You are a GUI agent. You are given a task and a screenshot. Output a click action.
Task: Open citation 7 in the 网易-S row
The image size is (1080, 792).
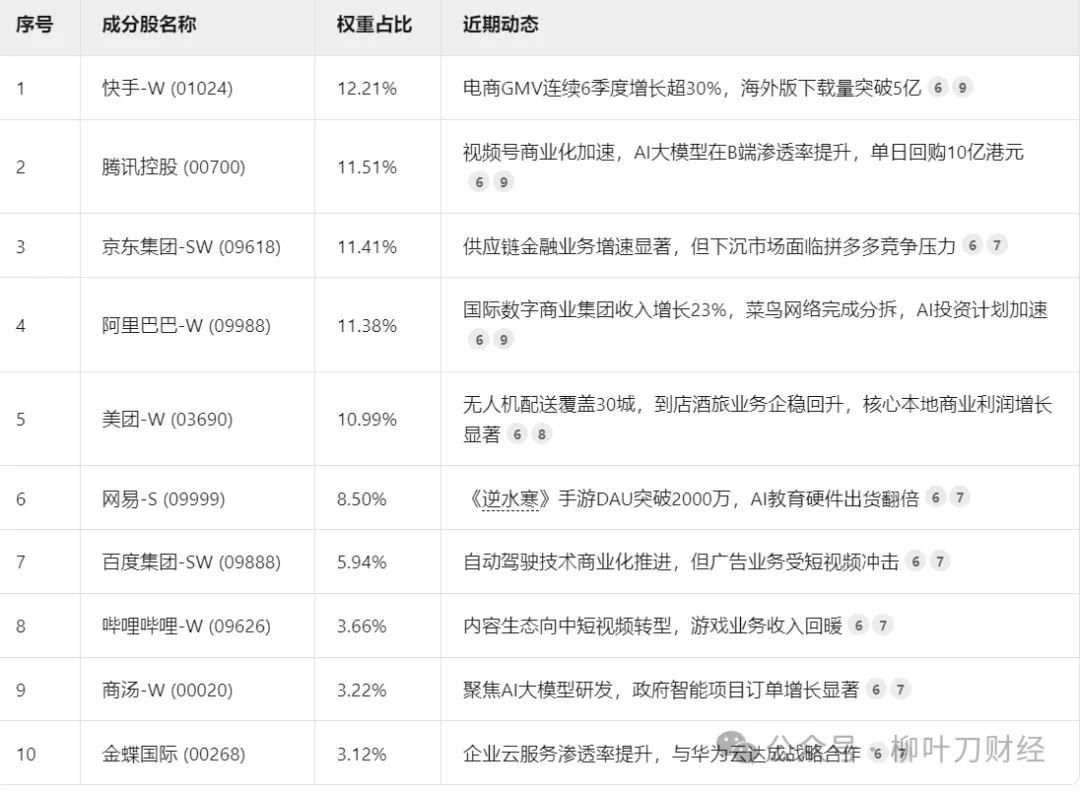click(x=959, y=497)
